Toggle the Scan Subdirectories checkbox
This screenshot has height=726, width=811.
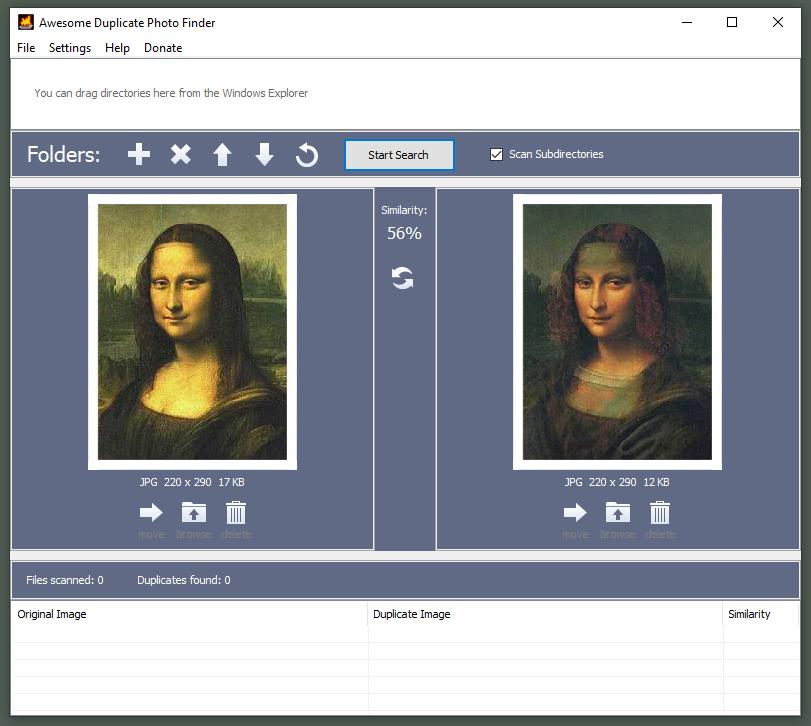pyautogui.click(x=496, y=154)
